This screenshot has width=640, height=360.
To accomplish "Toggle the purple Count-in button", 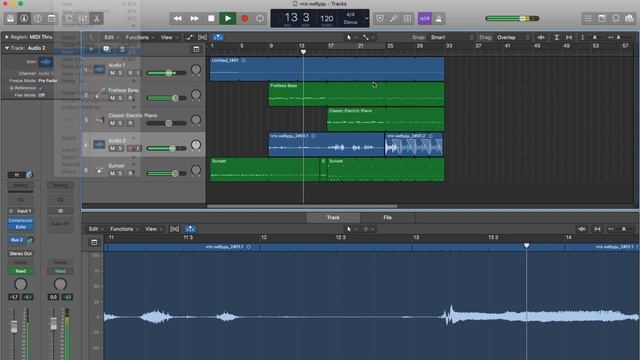I will [x=425, y=18].
